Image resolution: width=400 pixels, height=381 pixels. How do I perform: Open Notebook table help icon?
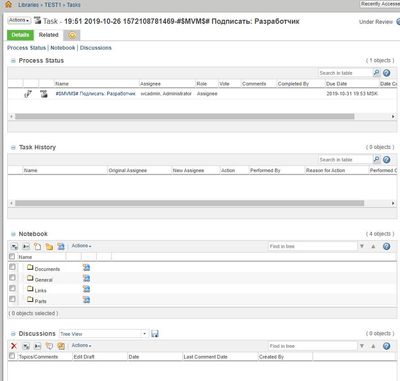point(387,246)
